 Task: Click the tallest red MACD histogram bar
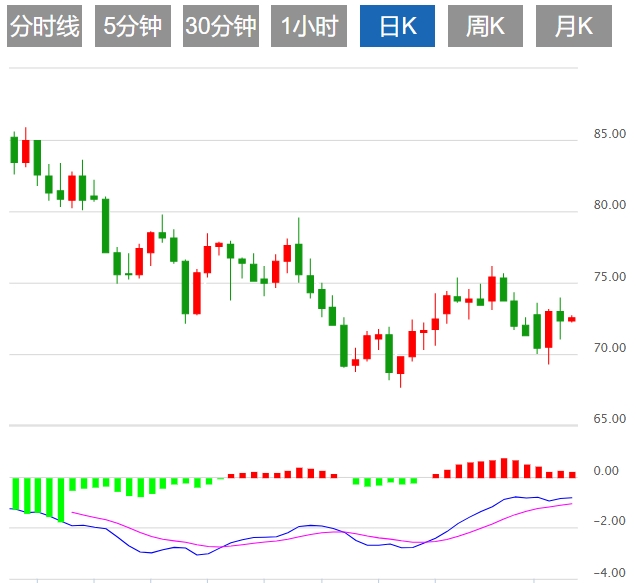point(504,468)
